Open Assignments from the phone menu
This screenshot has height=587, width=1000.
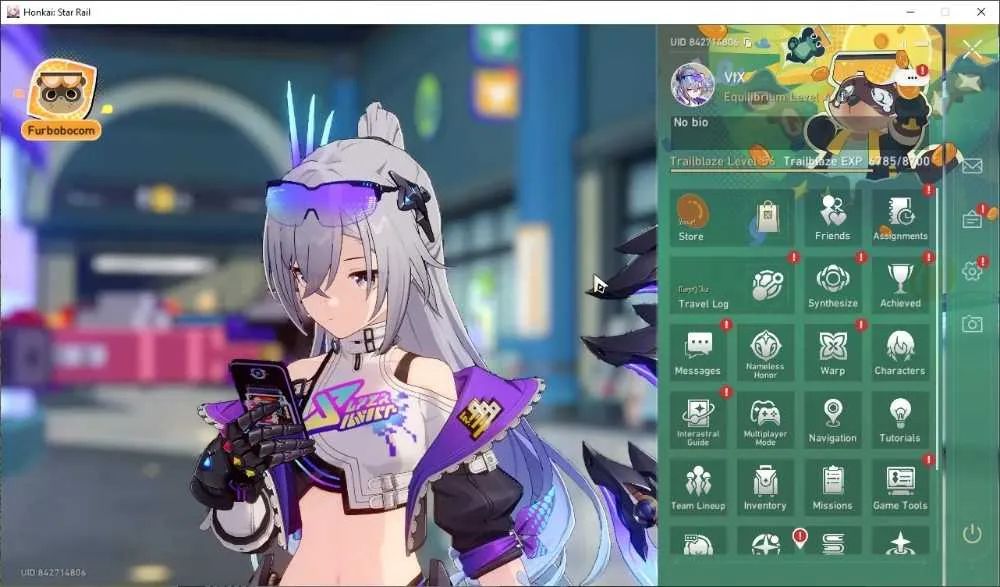[x=900, y=217]
